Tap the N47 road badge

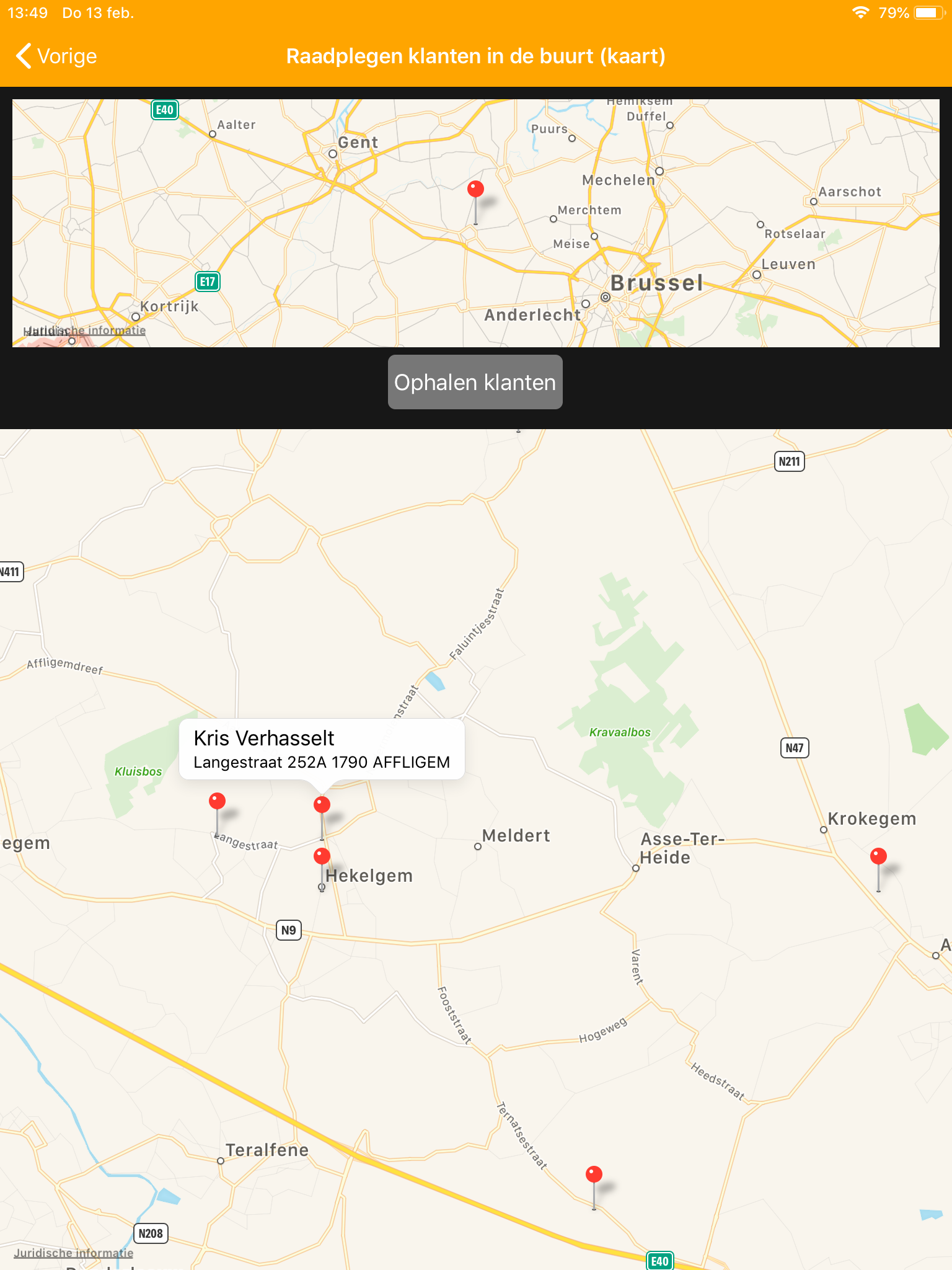(794, 748)
